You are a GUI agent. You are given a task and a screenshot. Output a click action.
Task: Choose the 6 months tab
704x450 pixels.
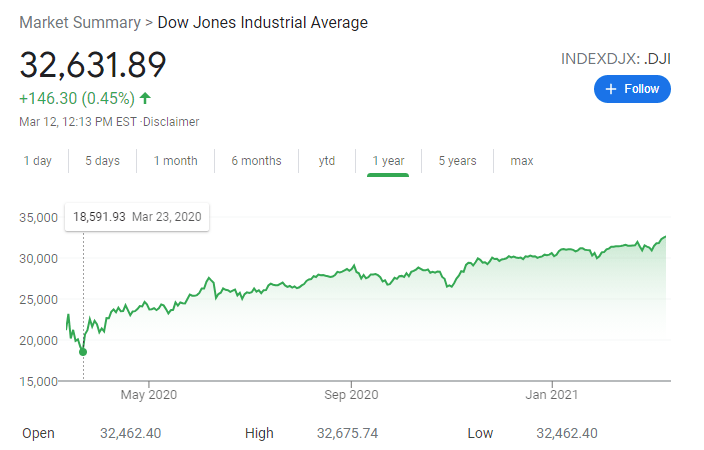point(256,161)
